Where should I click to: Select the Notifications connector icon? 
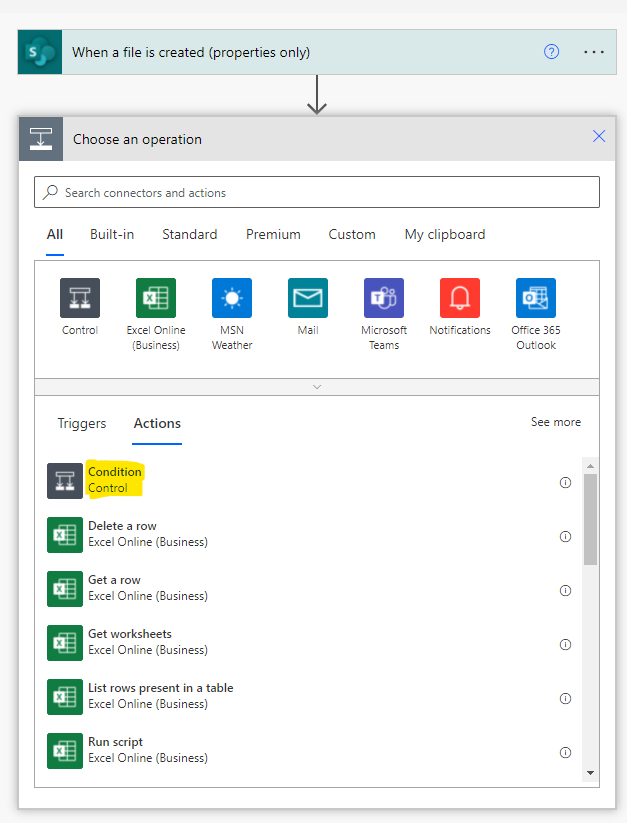(460, 298)
